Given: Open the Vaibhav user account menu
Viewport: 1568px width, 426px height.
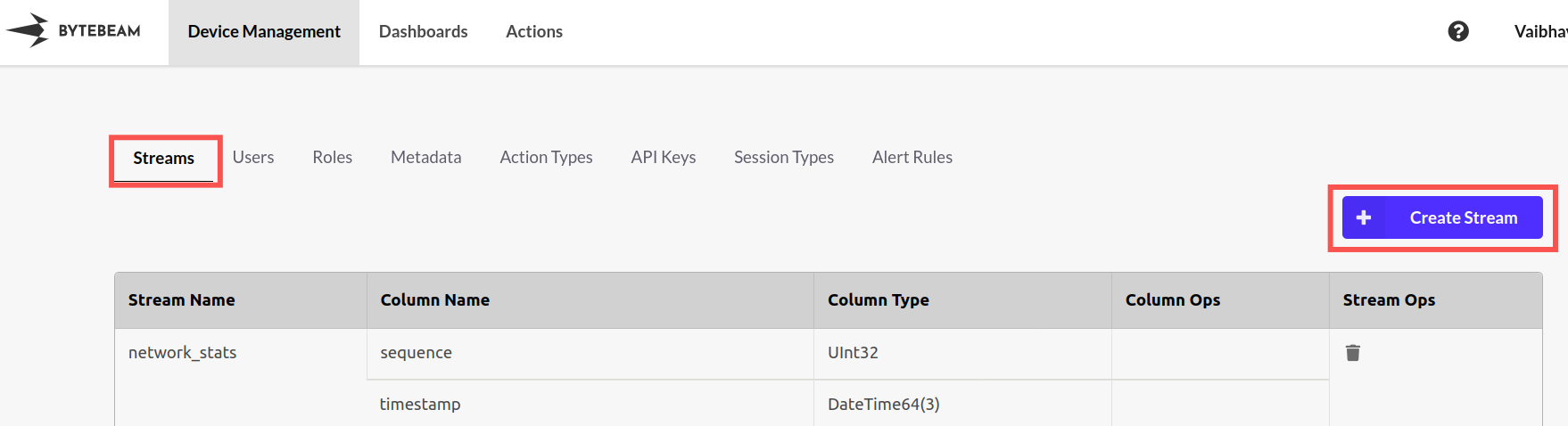Looking at the screenshot, I should click(1540, 32).
